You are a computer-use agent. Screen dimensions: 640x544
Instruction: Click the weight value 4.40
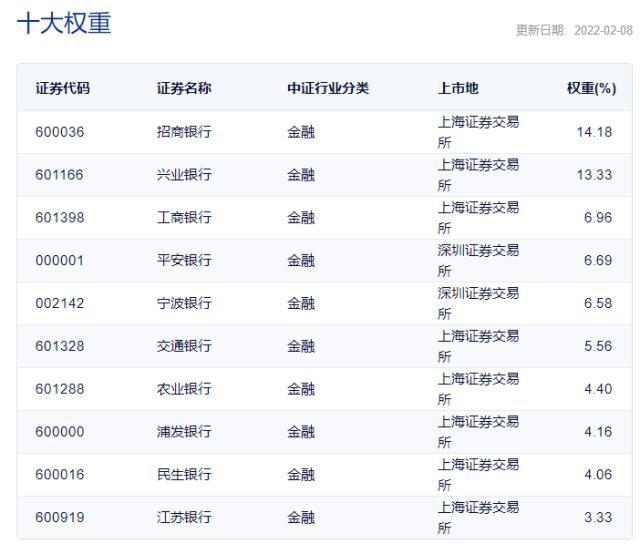point(598,389)
